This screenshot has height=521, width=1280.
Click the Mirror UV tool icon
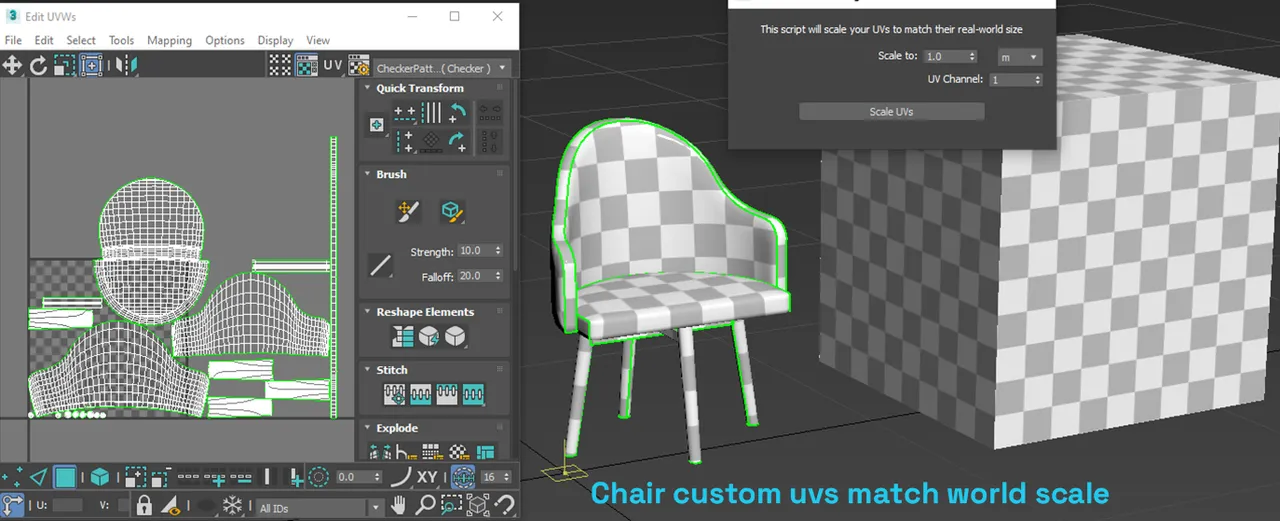tap(125, 65)
